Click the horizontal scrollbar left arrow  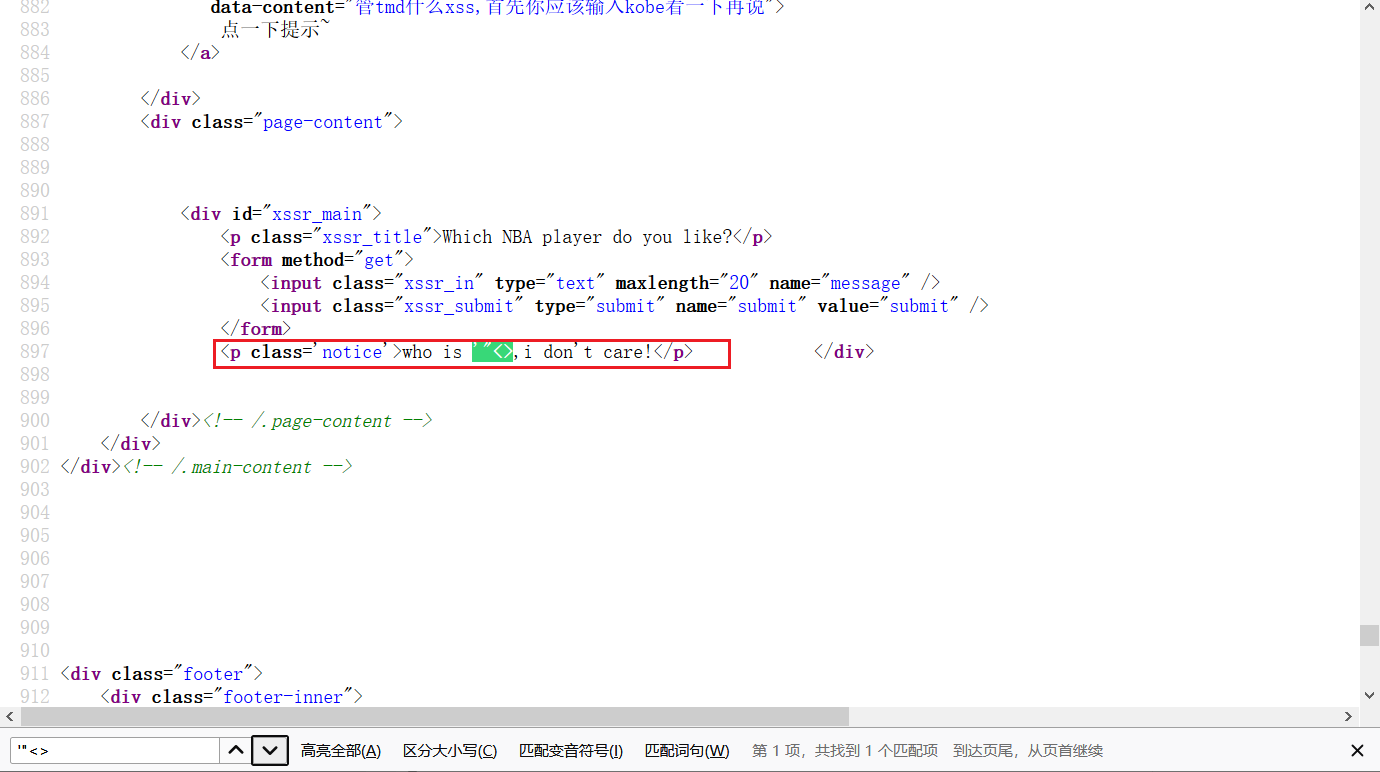click(10, 716)
